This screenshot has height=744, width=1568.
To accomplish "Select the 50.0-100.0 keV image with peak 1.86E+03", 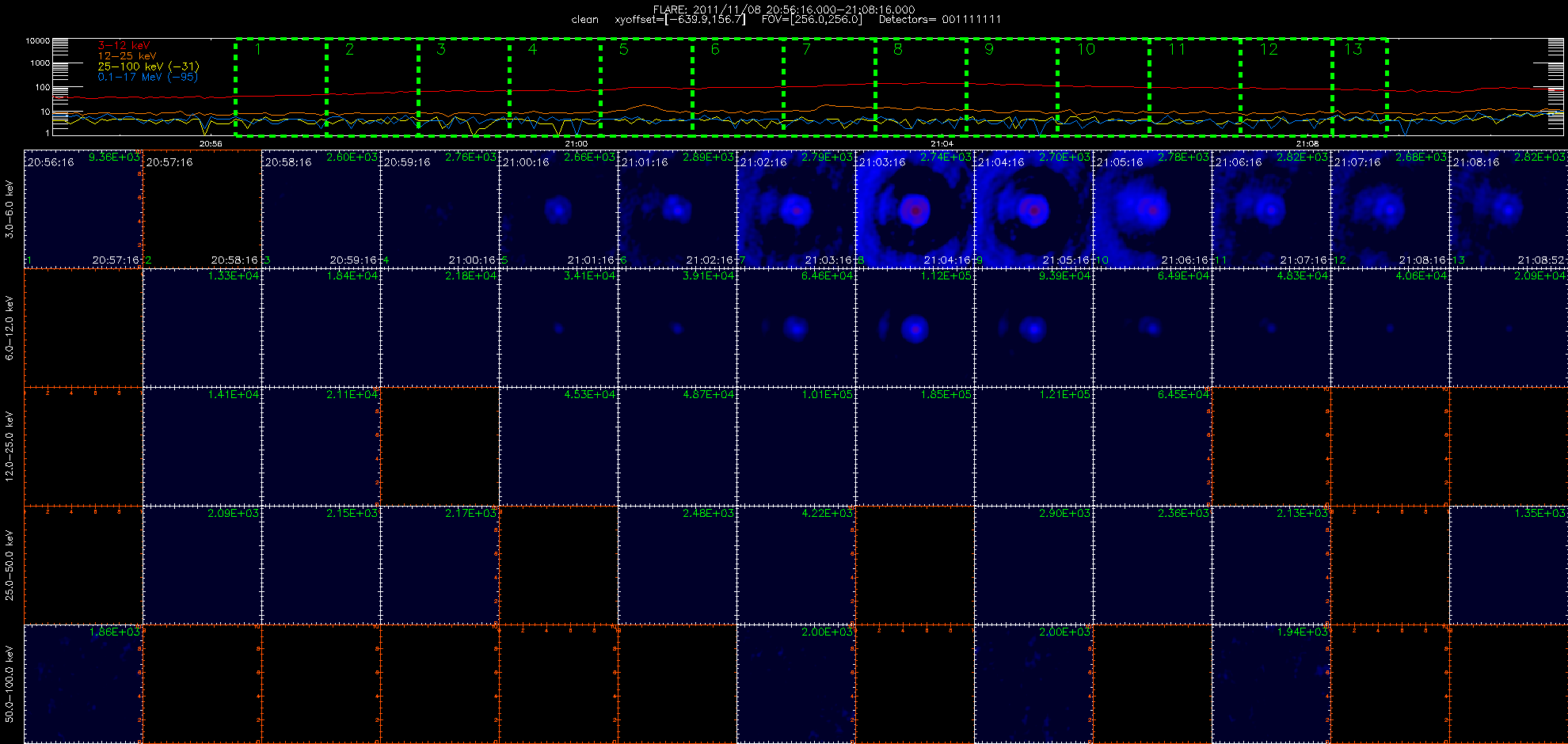I will coord(83,684).
